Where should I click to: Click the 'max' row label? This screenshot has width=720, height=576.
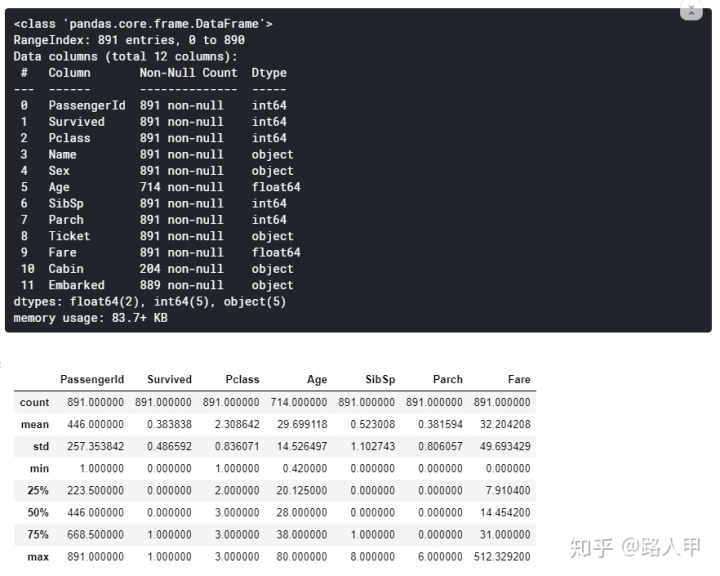click(x=39, y=557)
